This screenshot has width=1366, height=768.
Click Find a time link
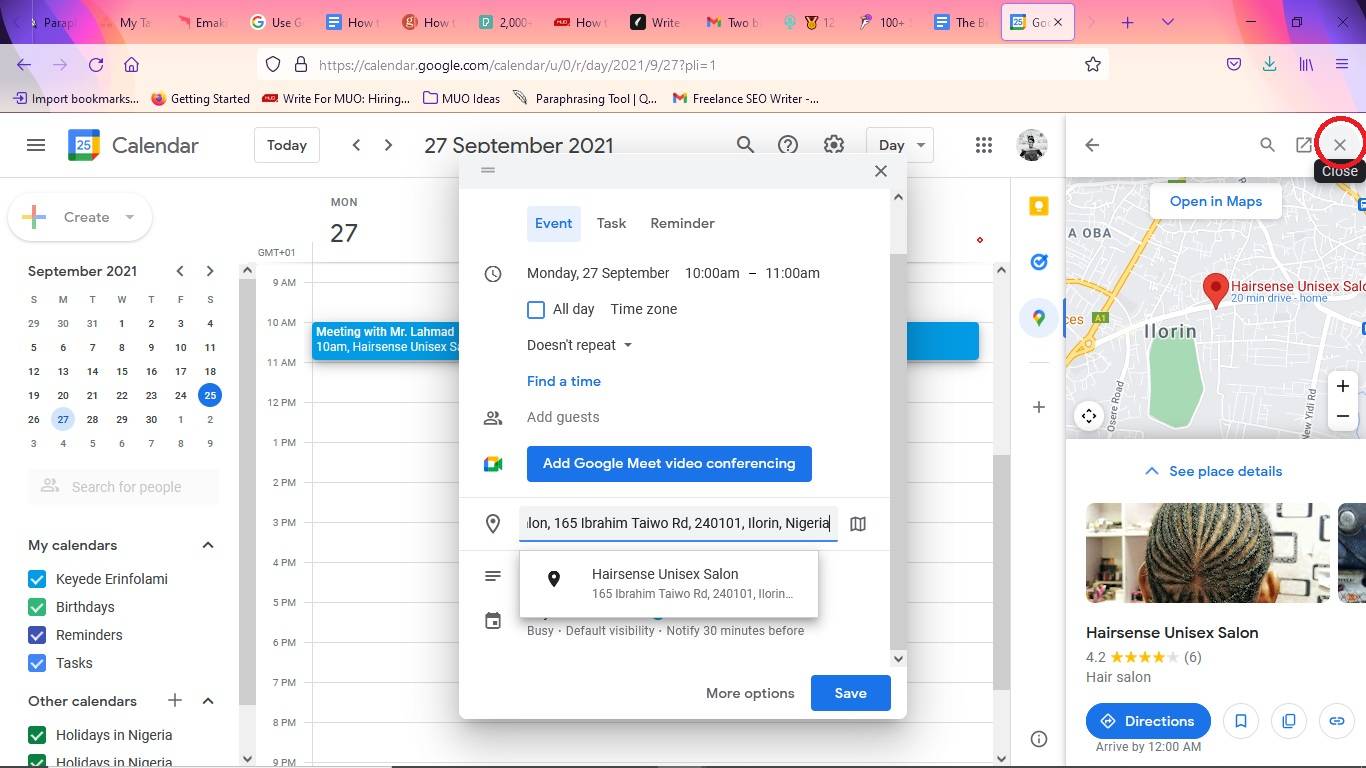coord(564,381)
